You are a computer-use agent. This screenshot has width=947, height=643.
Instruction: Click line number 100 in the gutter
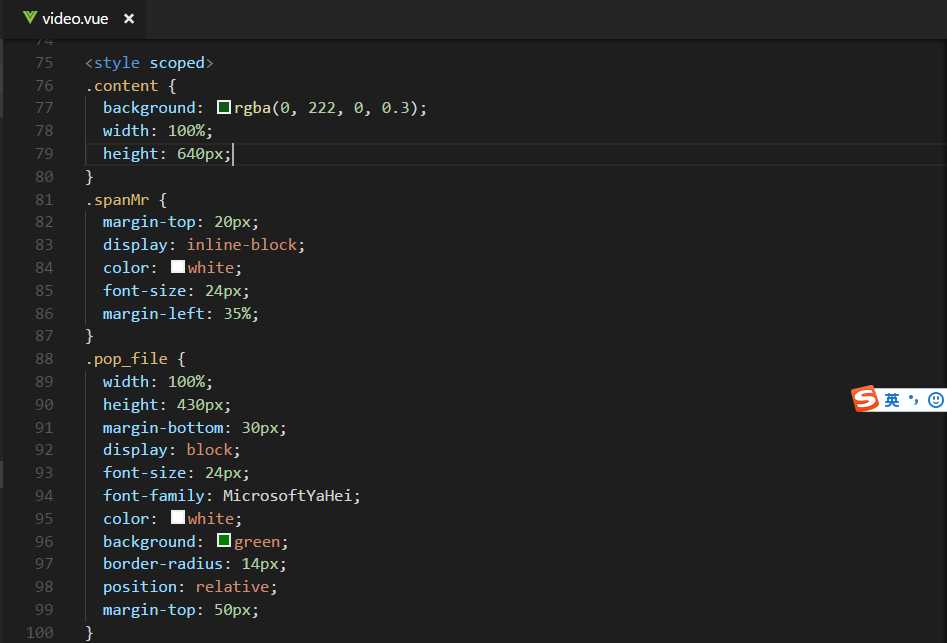coord(44,632)
